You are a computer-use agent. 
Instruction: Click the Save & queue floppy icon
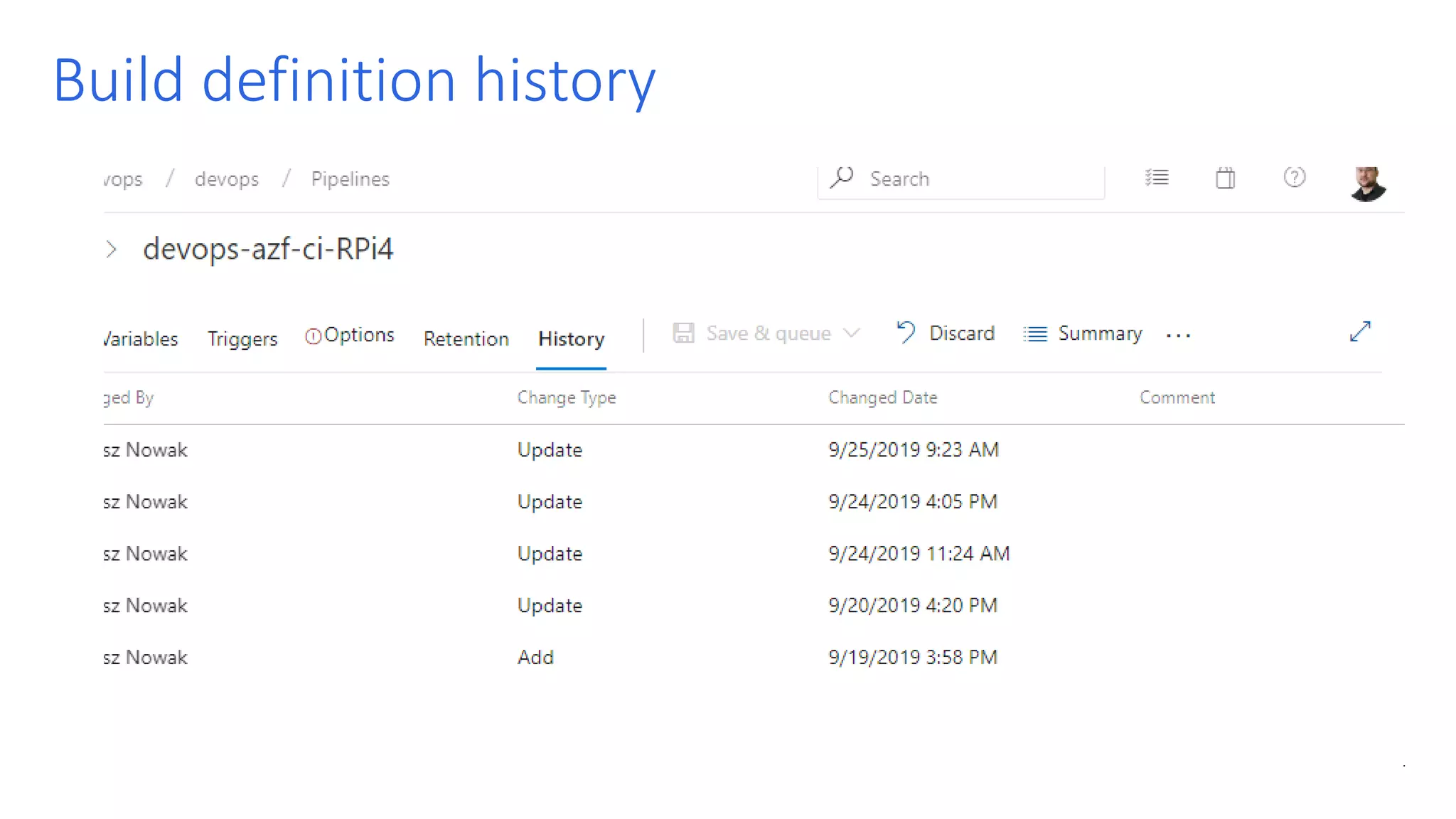click(x=683, y=333)
